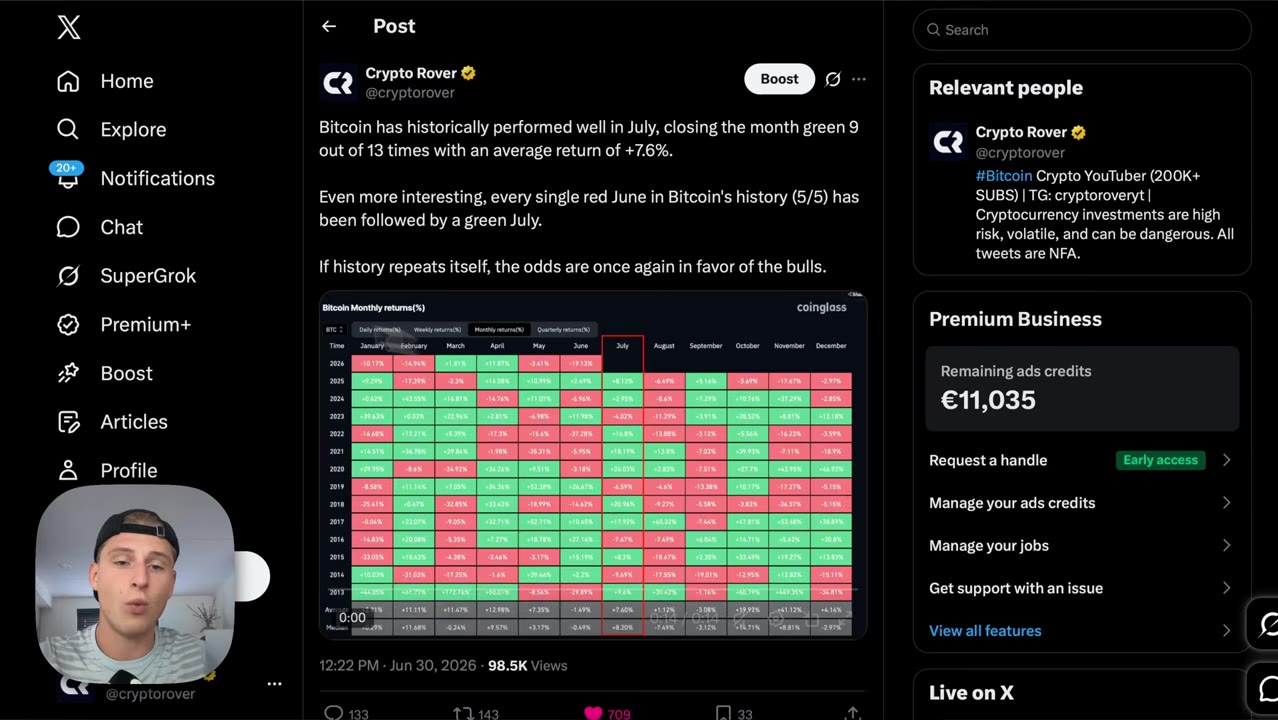Expand Request a handle chevron
Screen dimensions: 1278x720
coord(1226,460)
